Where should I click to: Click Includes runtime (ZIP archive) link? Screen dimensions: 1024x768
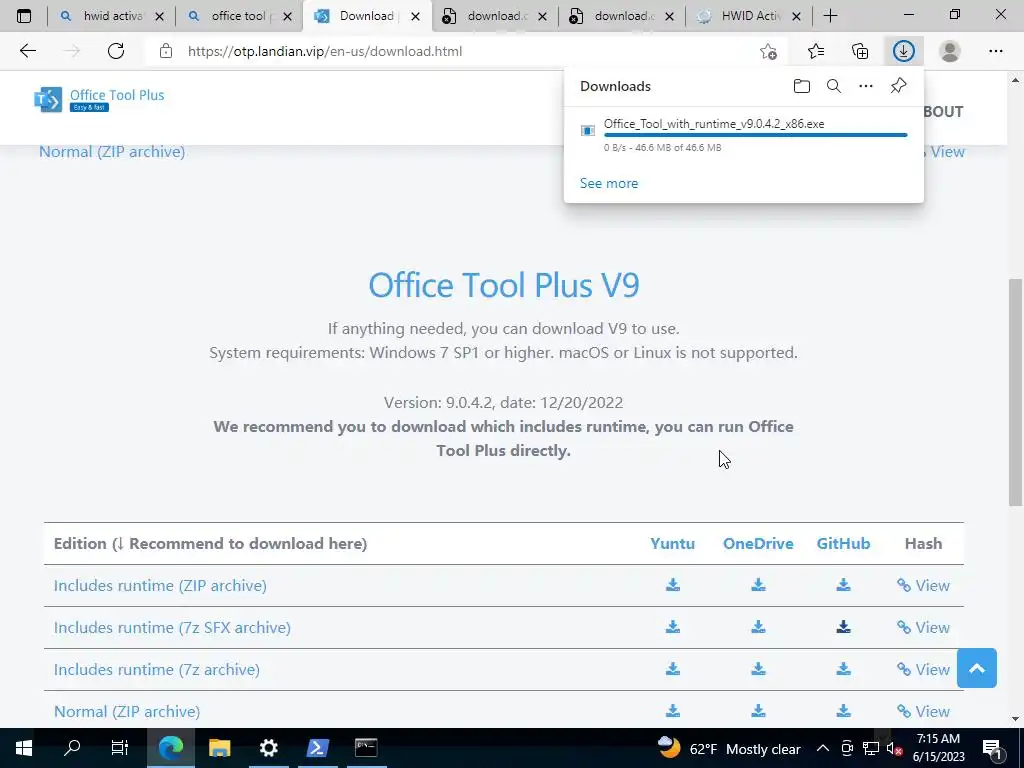click(160, 586)
